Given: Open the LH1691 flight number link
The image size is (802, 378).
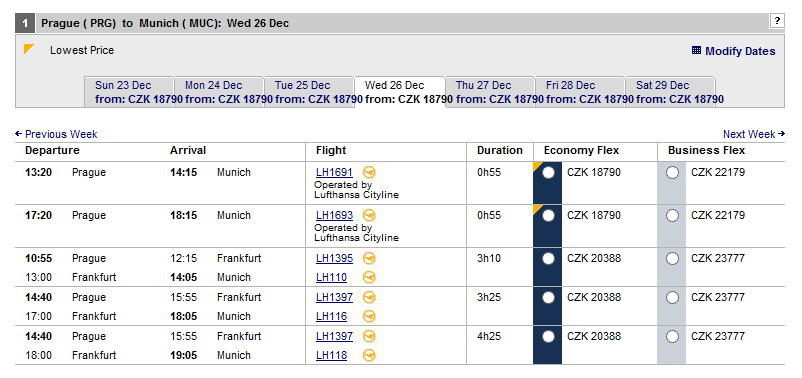Looking at the screenshot, I should [335, 172].
